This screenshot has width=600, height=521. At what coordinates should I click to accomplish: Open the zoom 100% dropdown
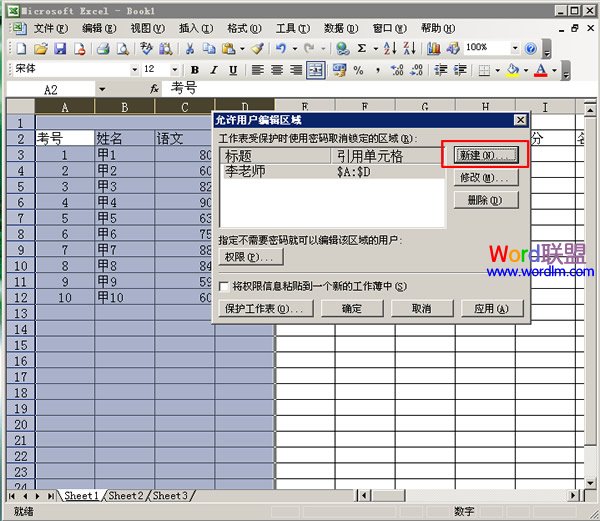pyautogui.click(x=515, y=48)
